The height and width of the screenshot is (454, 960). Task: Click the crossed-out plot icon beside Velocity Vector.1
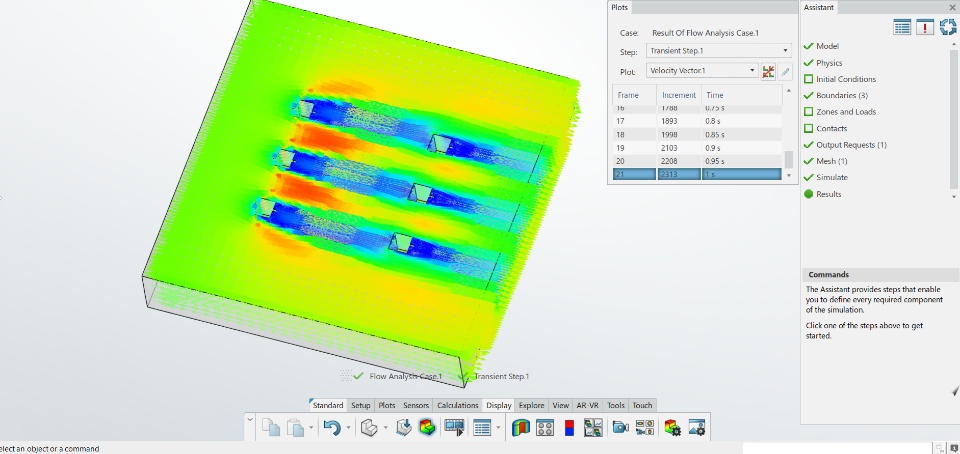click(768, 71)
